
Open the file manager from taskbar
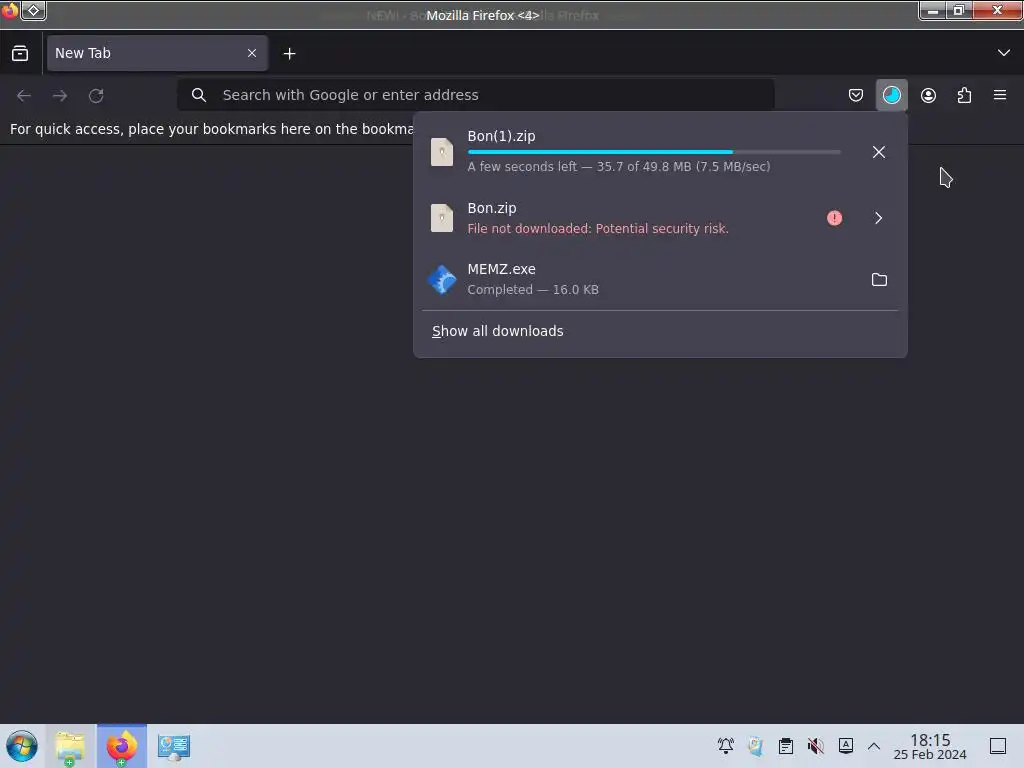click(x=70, y=746)
